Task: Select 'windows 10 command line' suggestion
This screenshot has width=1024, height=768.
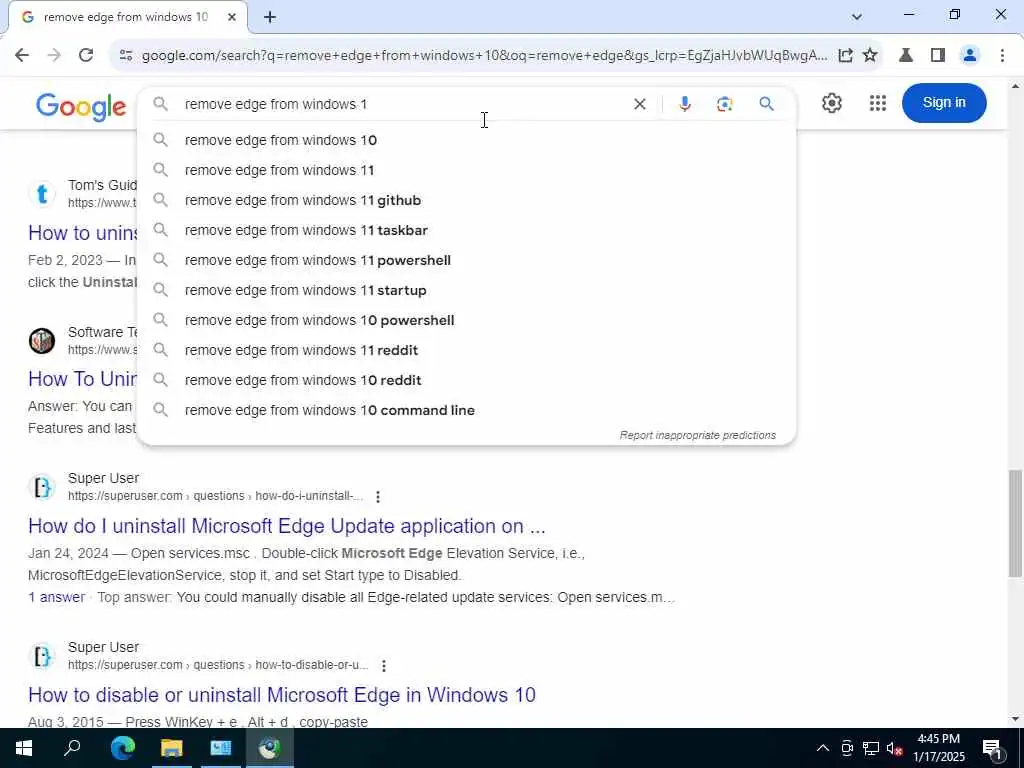Action: point(467,411)
